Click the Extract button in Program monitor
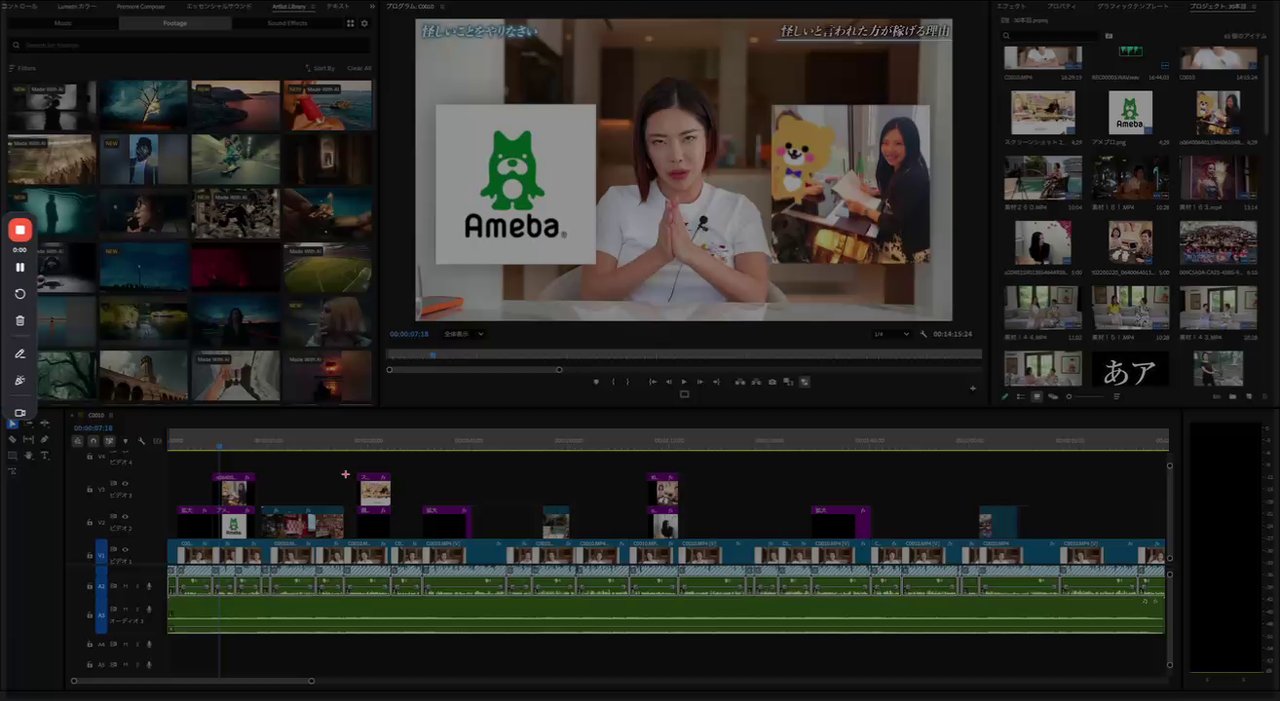1280x701 pixels. [x=756, y=382]
